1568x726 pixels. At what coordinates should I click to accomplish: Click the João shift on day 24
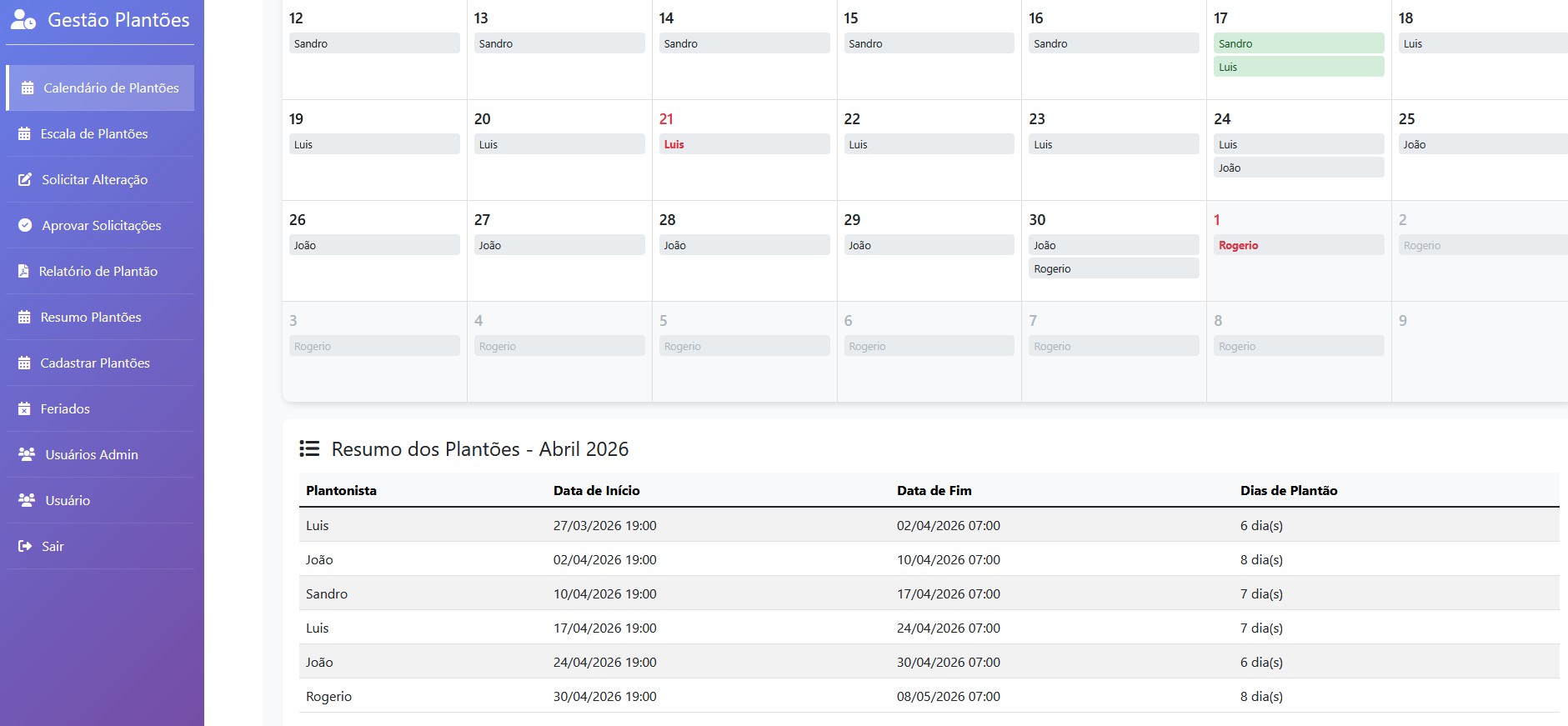click(1299, 168)
